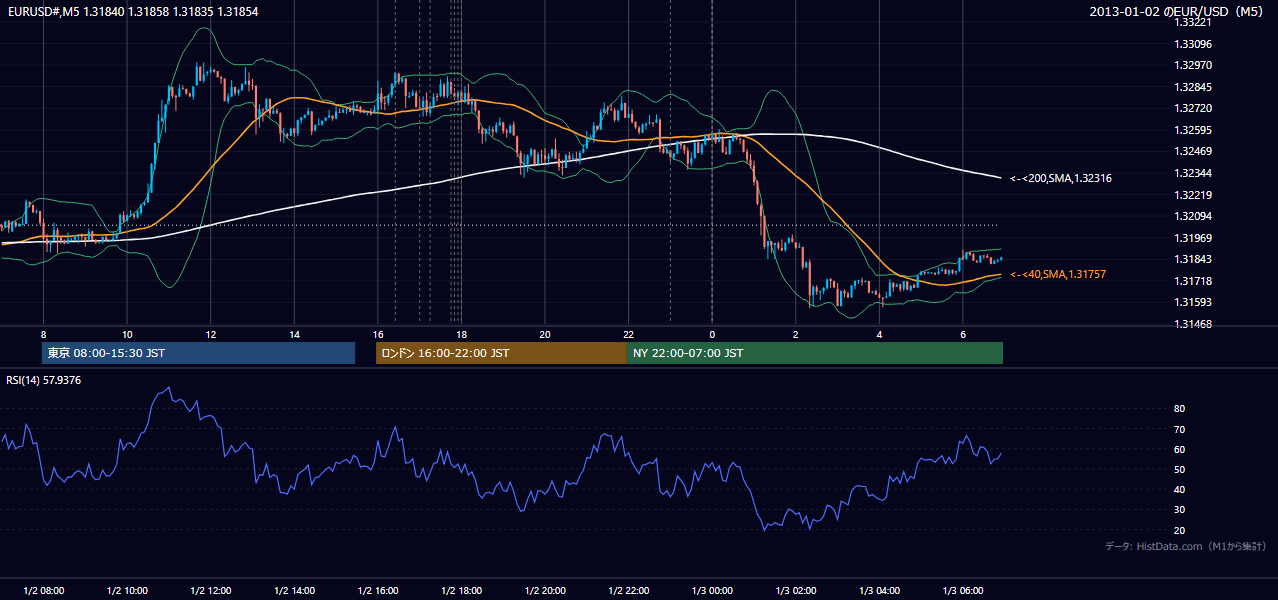Click price level 1.31969 on axis
The width and height of the screenshot is (1278, 600).
[x=1193, y=238]
